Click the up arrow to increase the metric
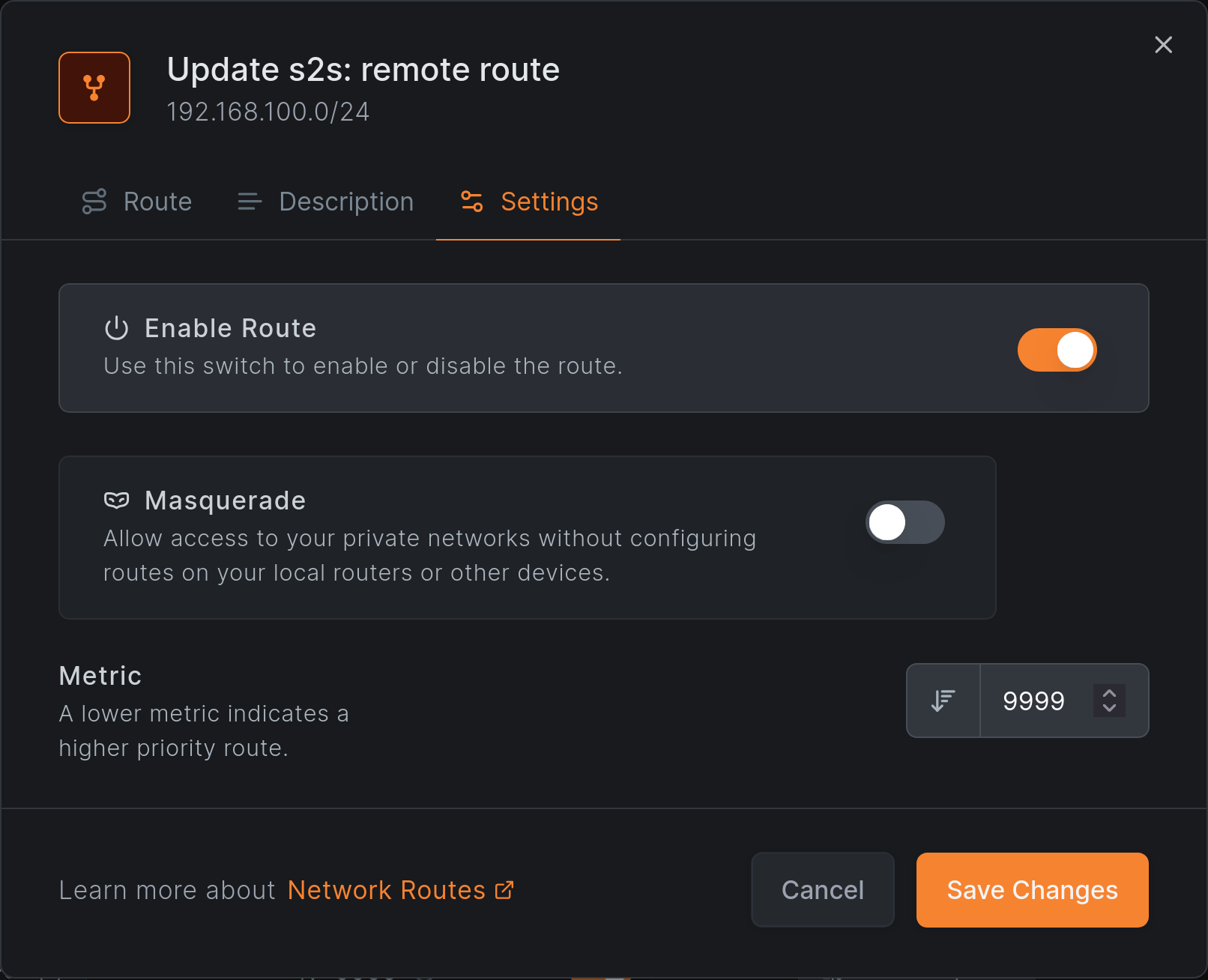 click(x=1109, y=692)
